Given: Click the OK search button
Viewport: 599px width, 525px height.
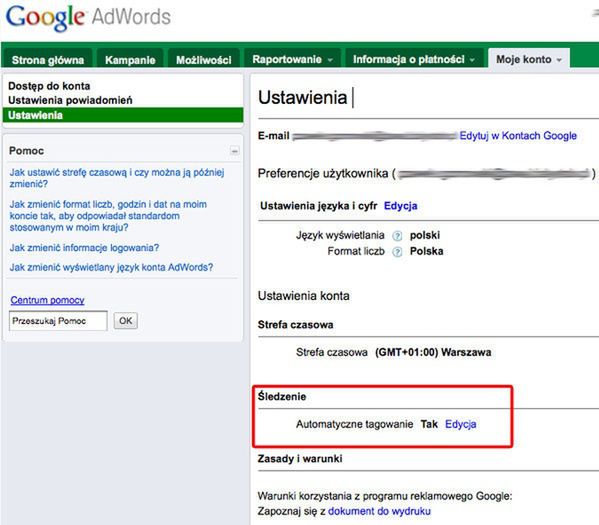Looking at the screenshot, I should 126,321.
